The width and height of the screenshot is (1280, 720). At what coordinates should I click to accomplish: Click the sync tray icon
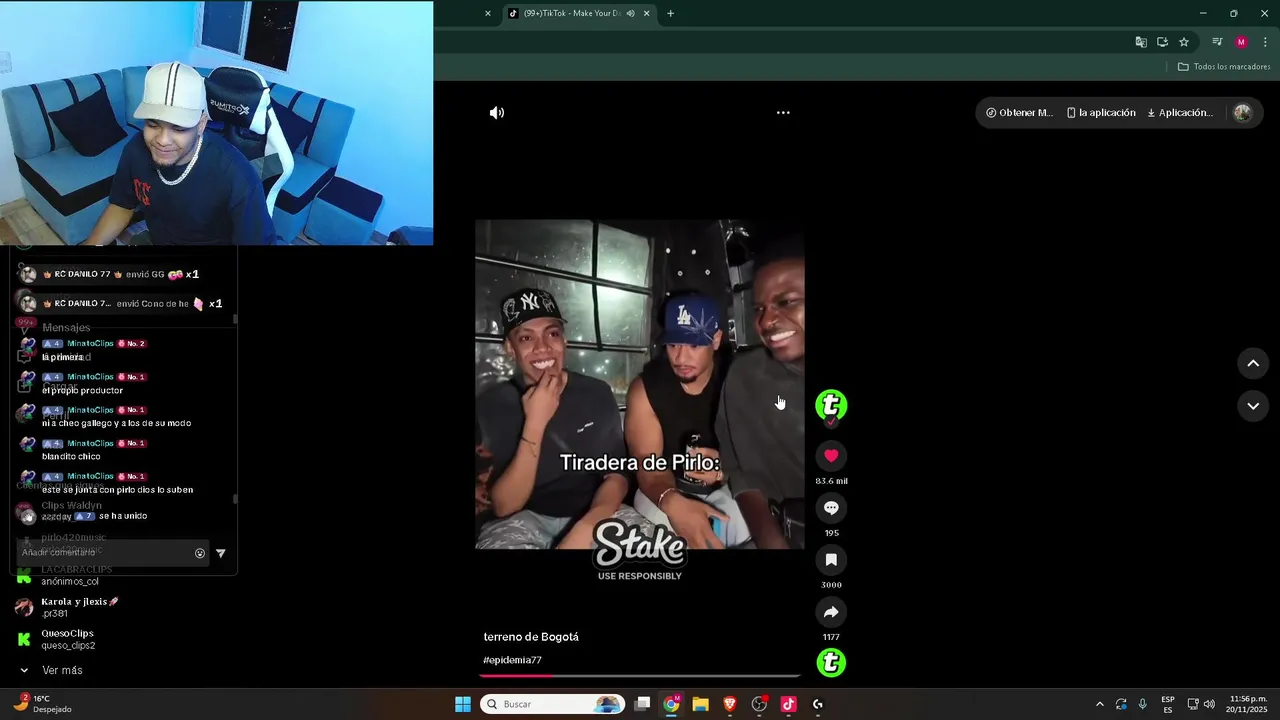click(1121, 704)
